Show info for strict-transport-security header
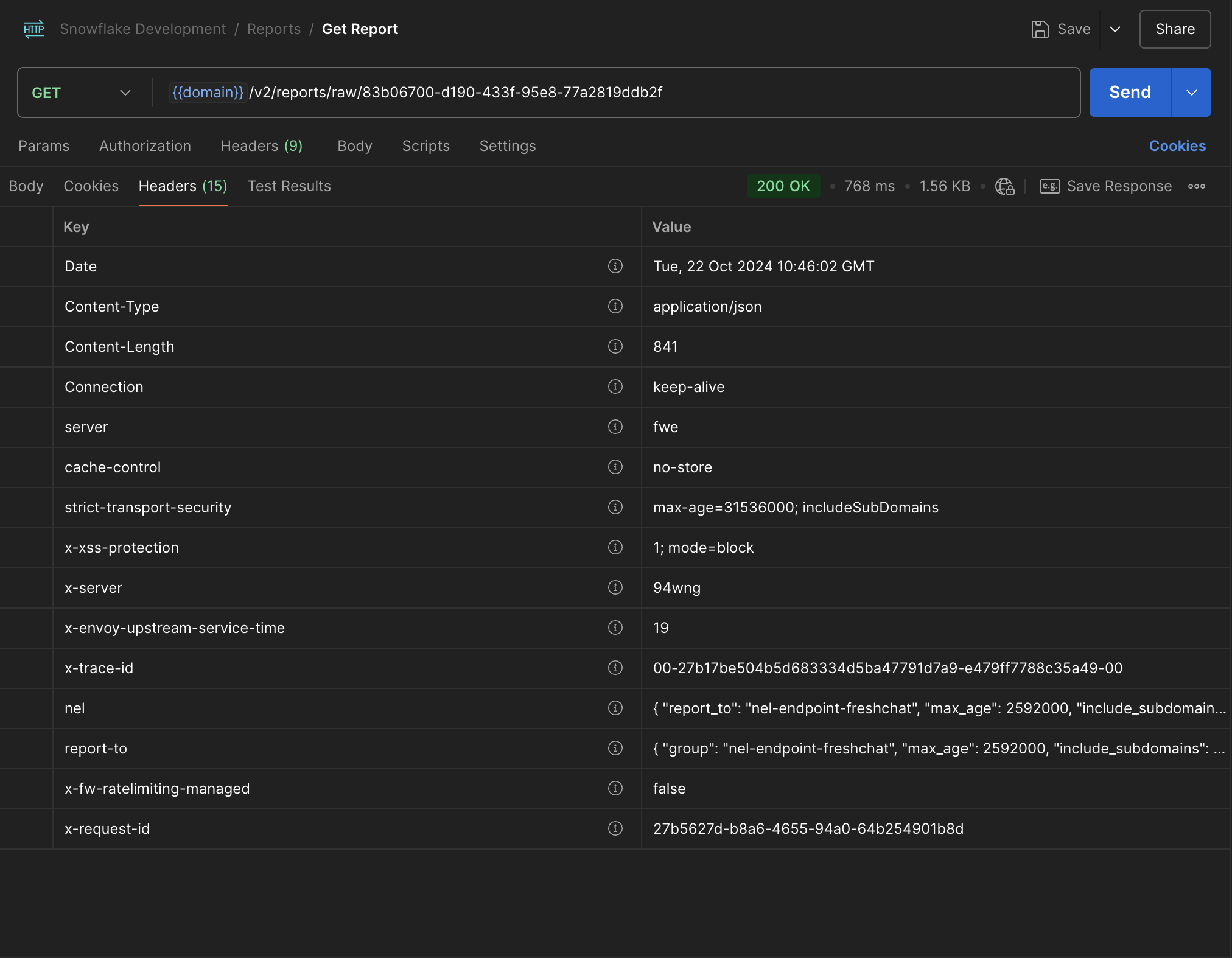This screenshot has width=1232, height=958. (x=615, y=507)
